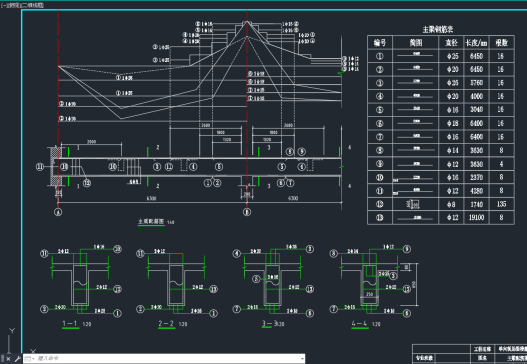Select the 根数 header cell
This screenshot has width=527, height=364.
coord(501,43)
